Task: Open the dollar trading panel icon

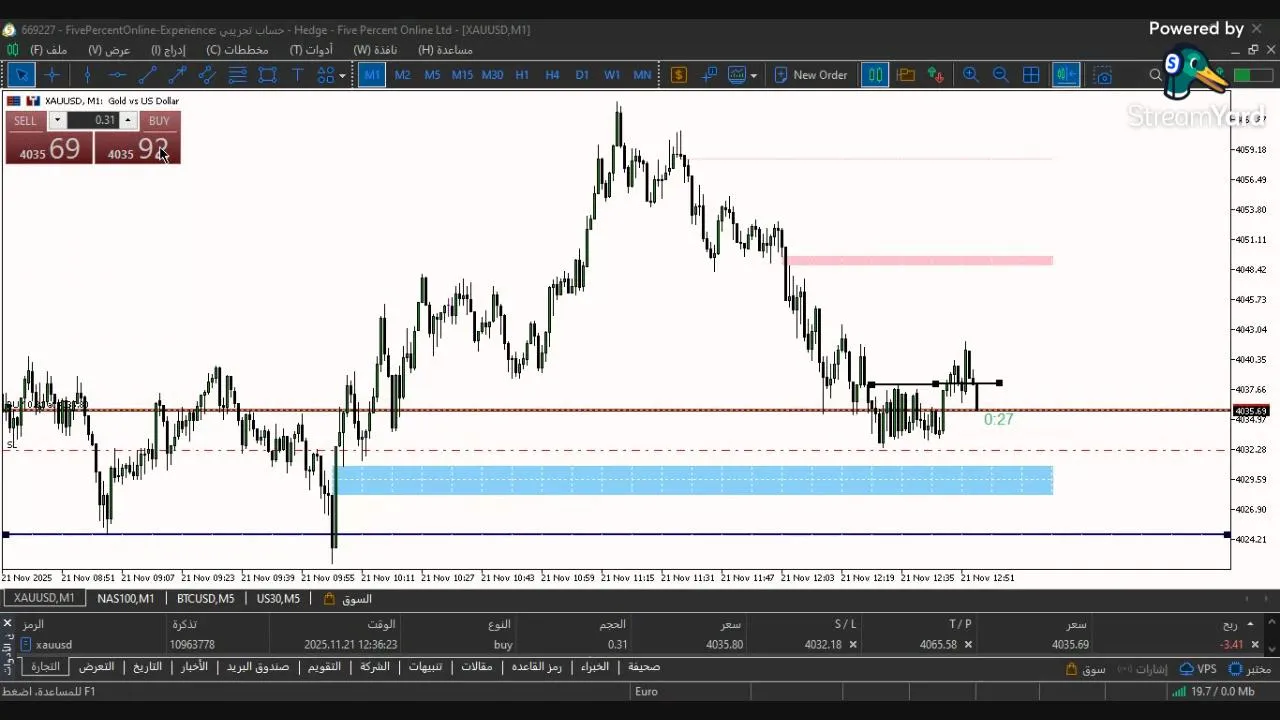Action: point(679,75)
